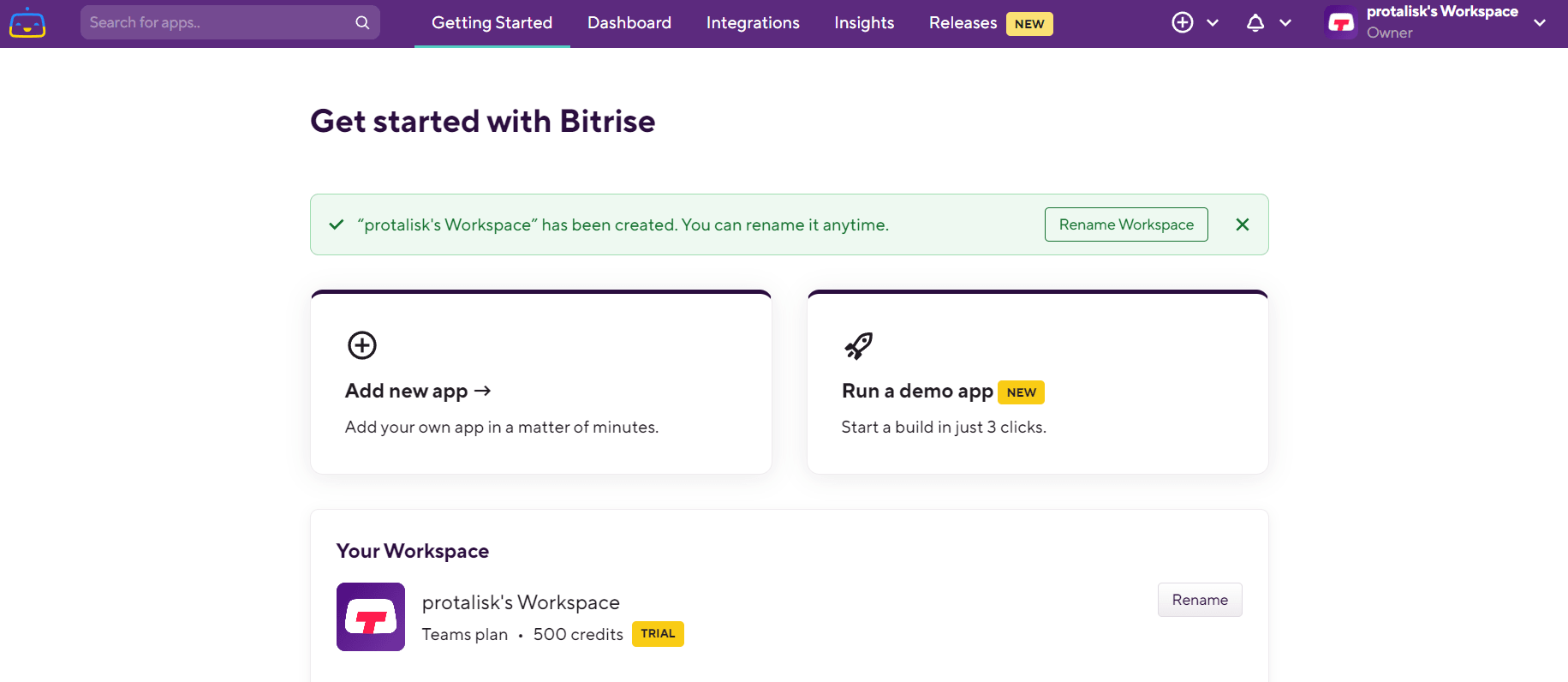1568x682 pixels.
Task: Click the rocket icon on demo card
Action: (858, 346)
